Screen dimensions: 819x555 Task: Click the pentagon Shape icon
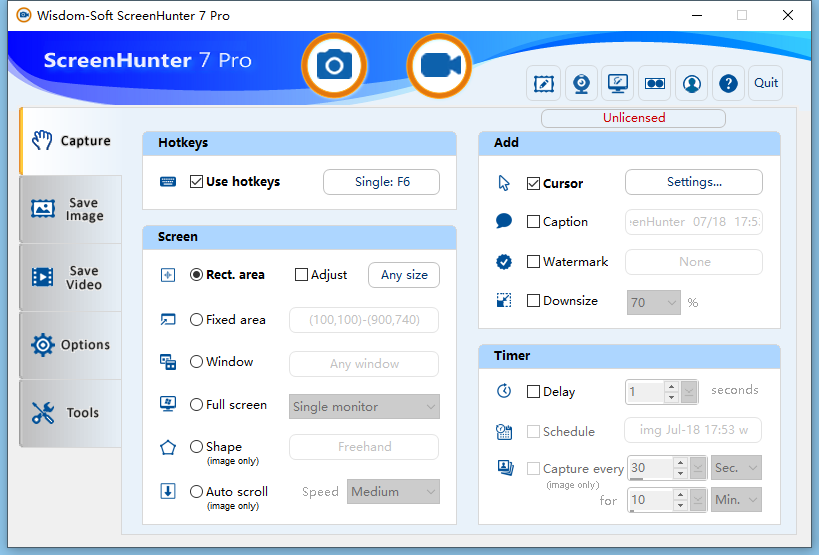(x=168, y=447)
